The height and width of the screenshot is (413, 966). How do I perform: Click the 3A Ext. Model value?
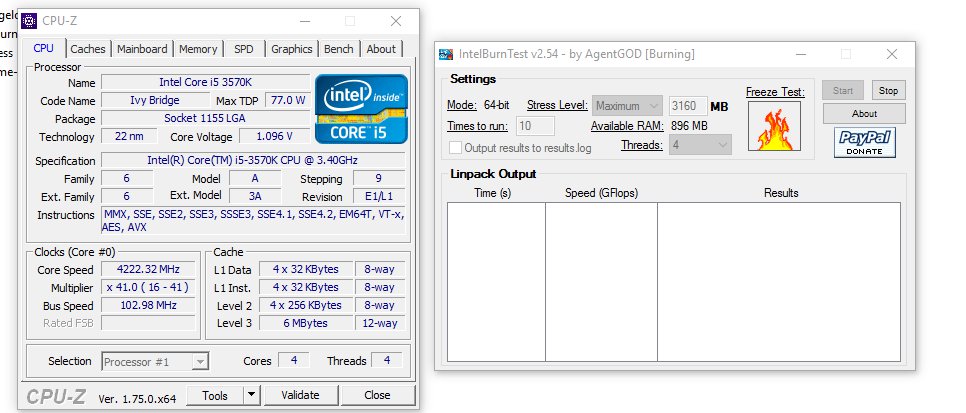click(255, 196)
